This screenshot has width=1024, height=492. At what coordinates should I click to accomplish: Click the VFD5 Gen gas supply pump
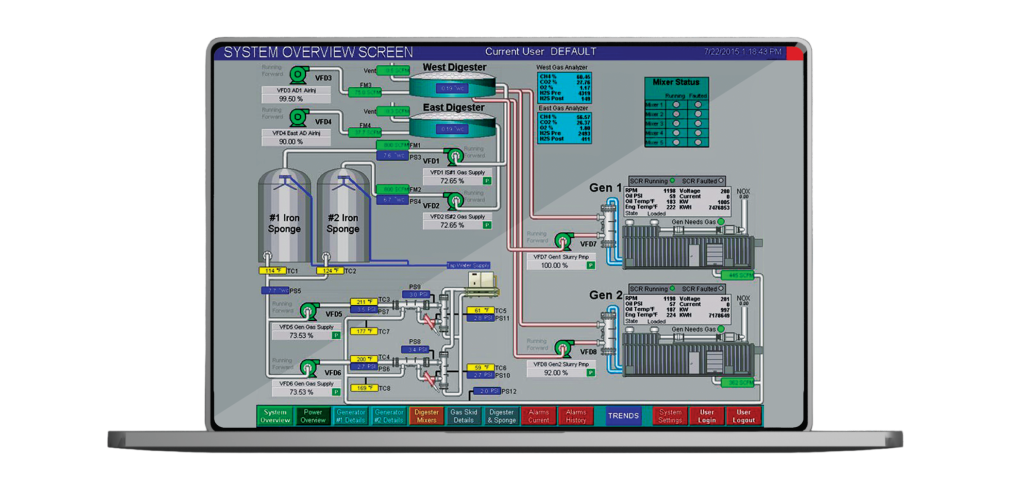pyautogui.click(x=308, y=310)
